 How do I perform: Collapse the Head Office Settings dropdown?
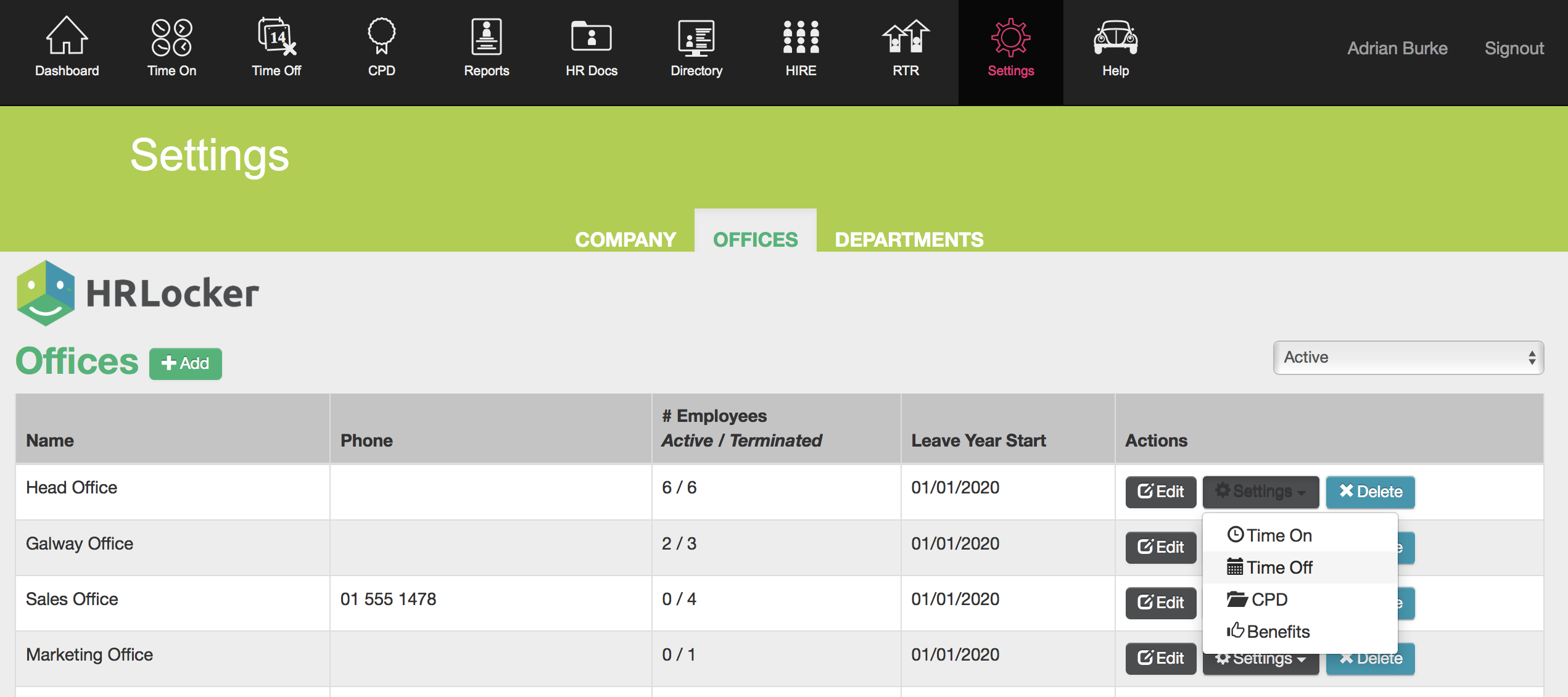tap(1260, 492)
